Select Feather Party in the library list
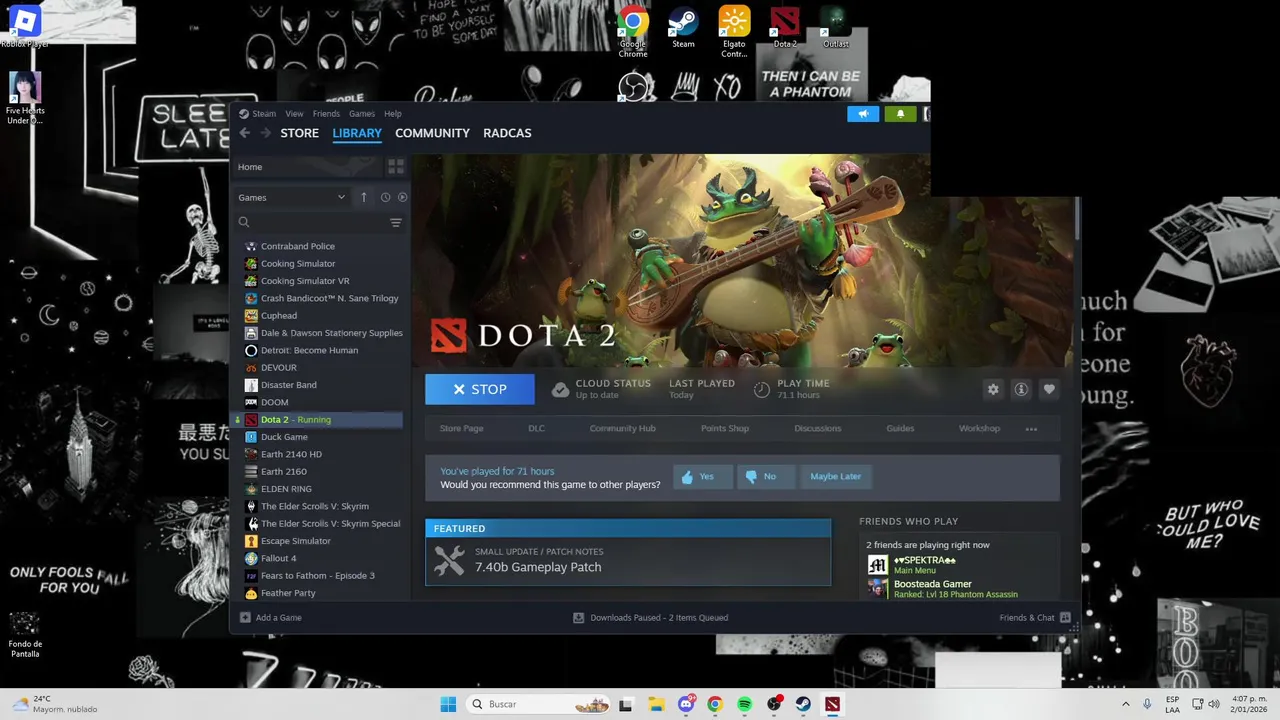The width and height of the screenshot is (1280, 720). (x=318, y=593)
